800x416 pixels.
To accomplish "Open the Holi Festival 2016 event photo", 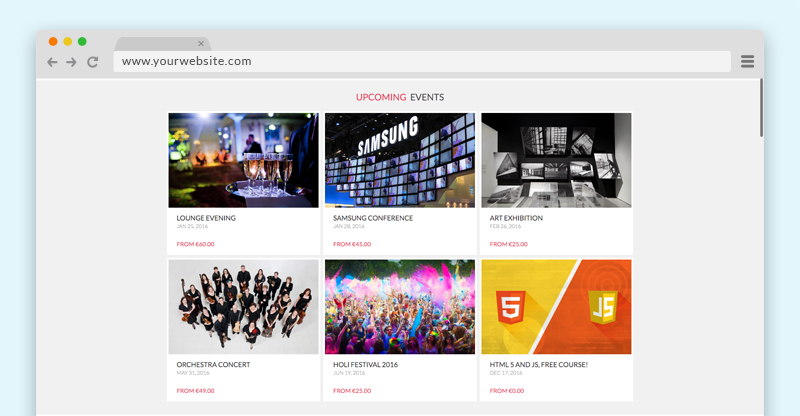I will (400, 307).
